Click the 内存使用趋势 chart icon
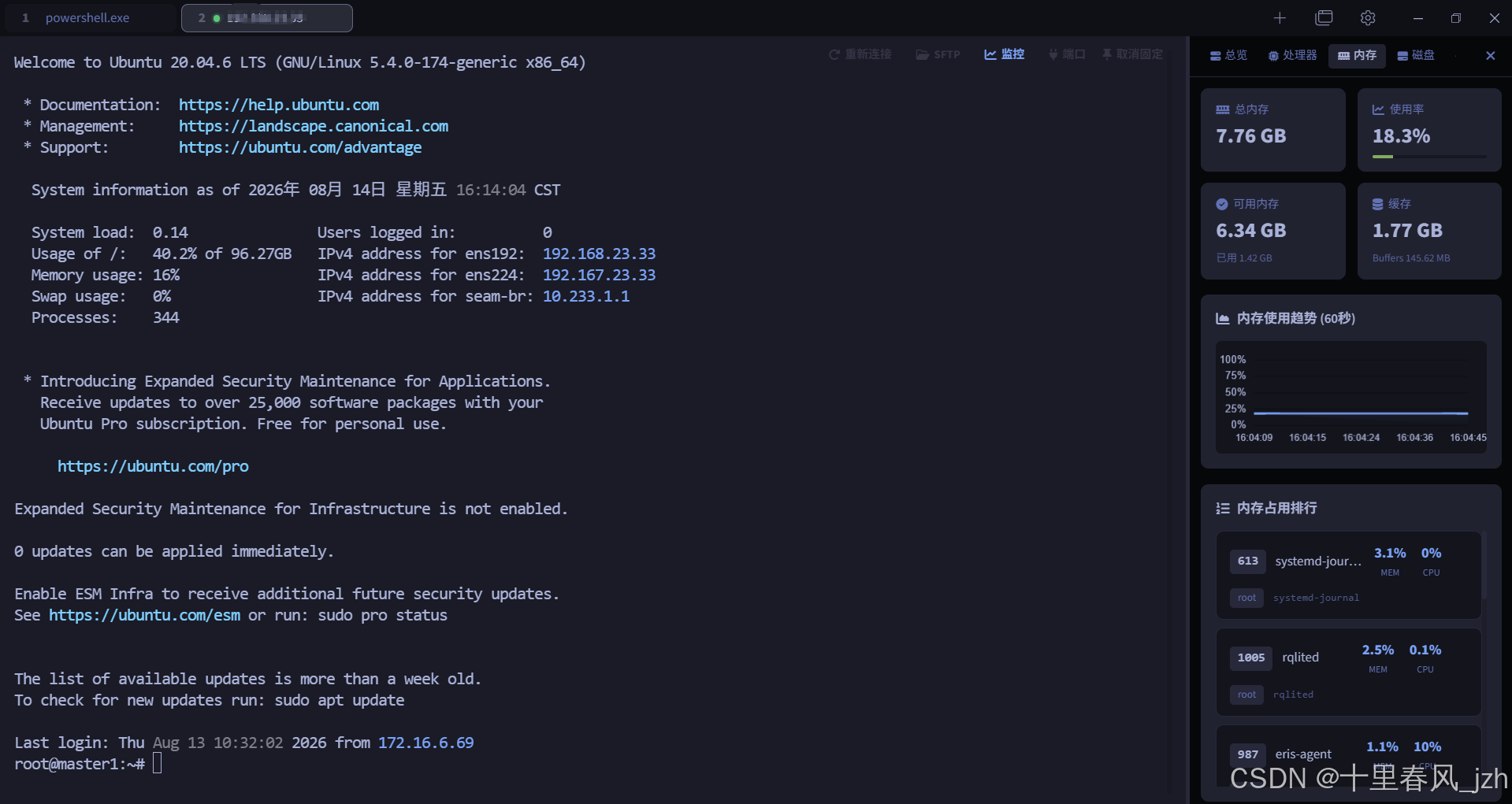 coord(1223,318)
